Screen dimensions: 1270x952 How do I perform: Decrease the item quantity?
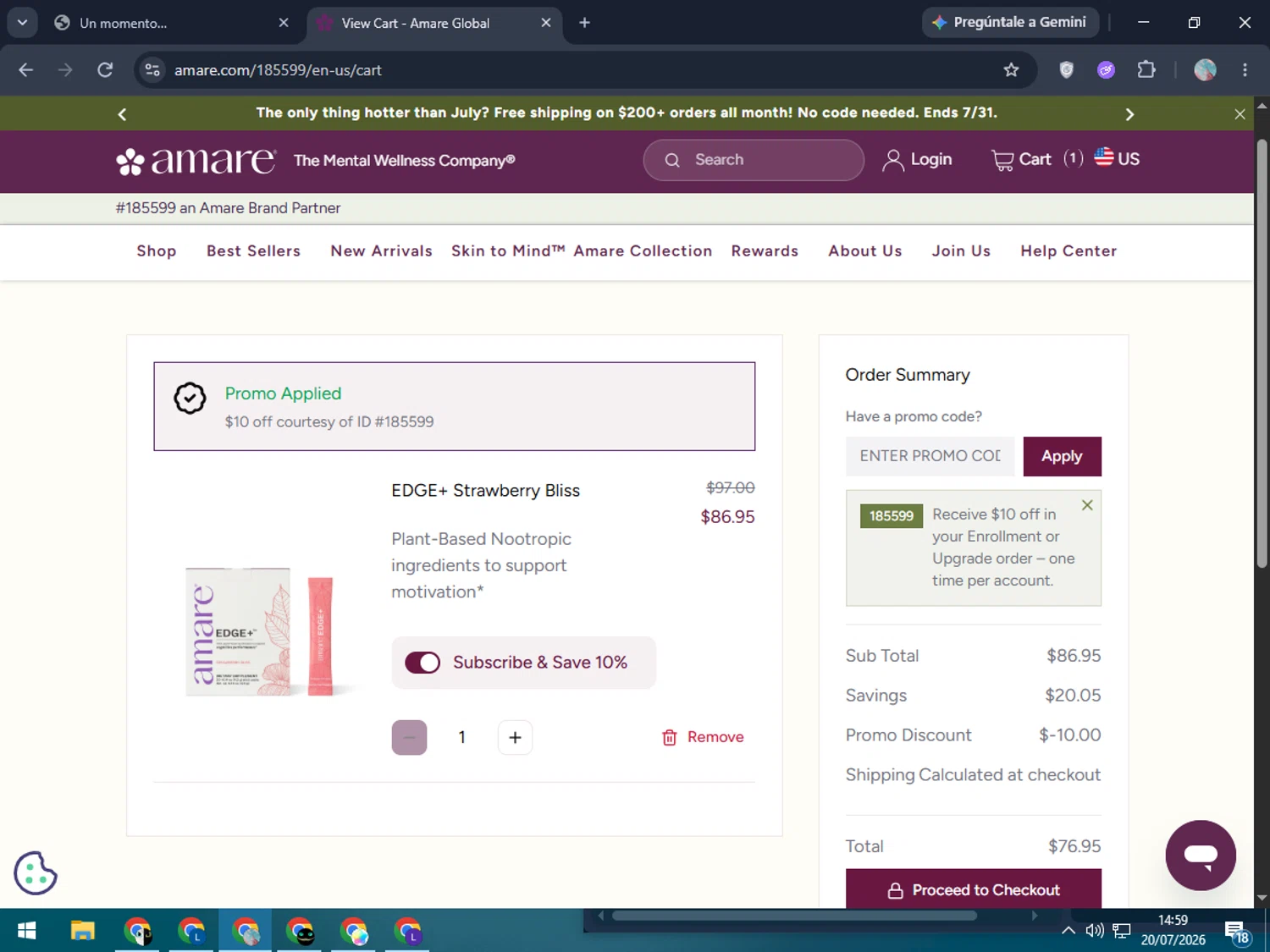[409, 738]
